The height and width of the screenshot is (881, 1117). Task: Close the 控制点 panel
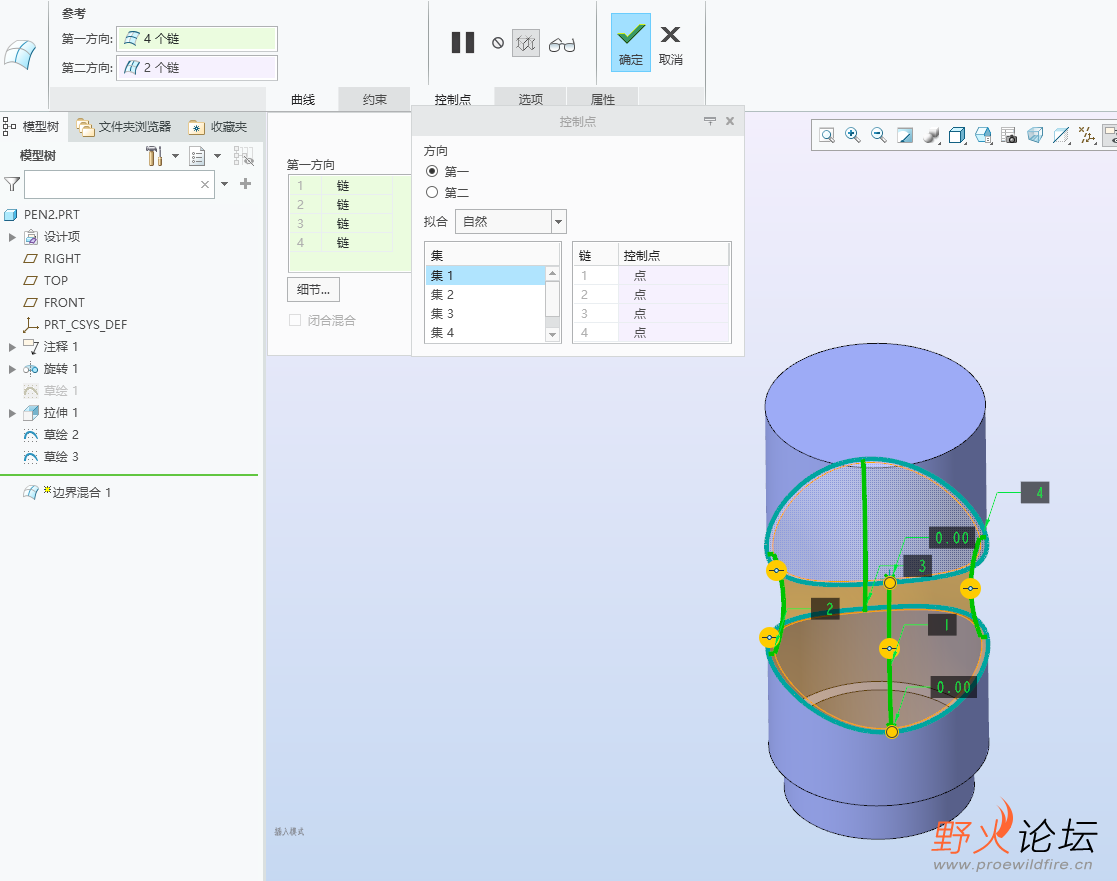coord(730,121)
